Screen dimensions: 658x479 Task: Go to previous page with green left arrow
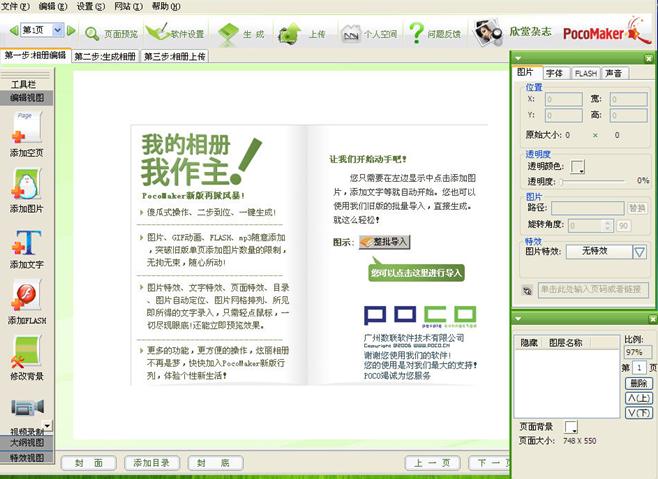(14, 31)
